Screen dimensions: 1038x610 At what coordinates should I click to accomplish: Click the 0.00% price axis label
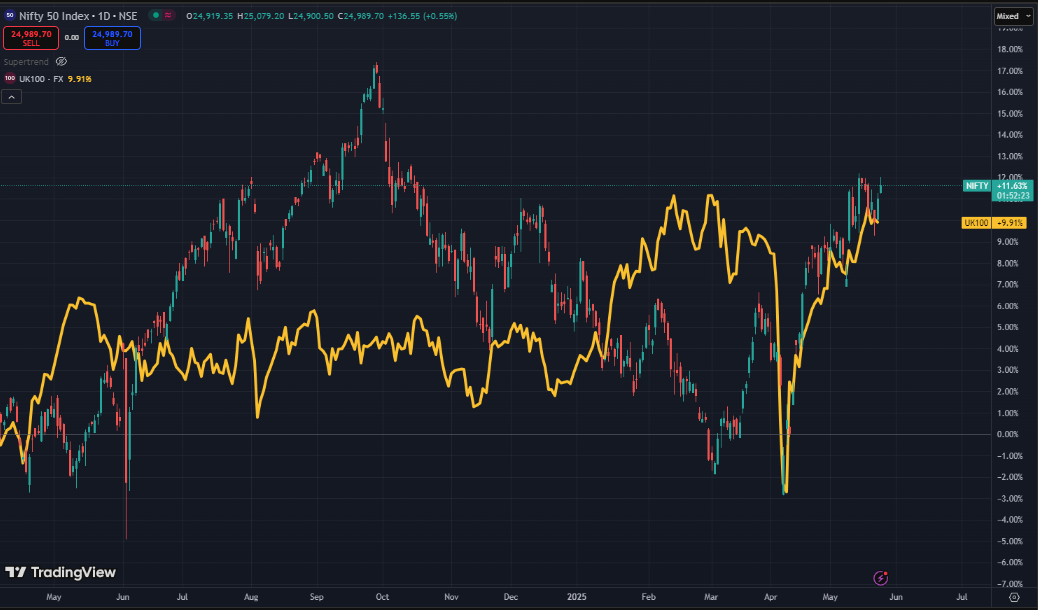[x=1009, y=434]
